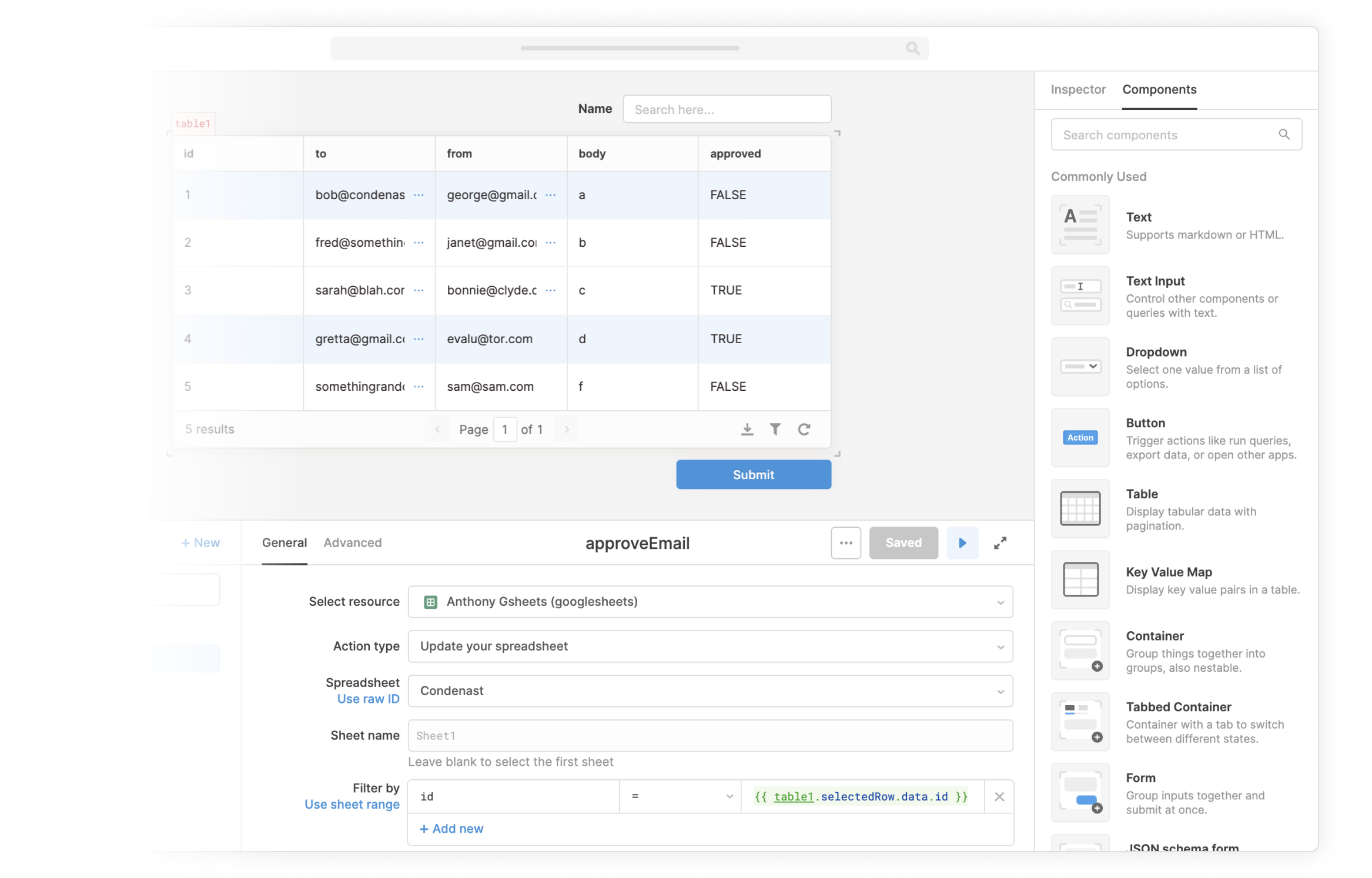Go to the previous table page arrow
1372x878 pixels.
coord(437,430)
